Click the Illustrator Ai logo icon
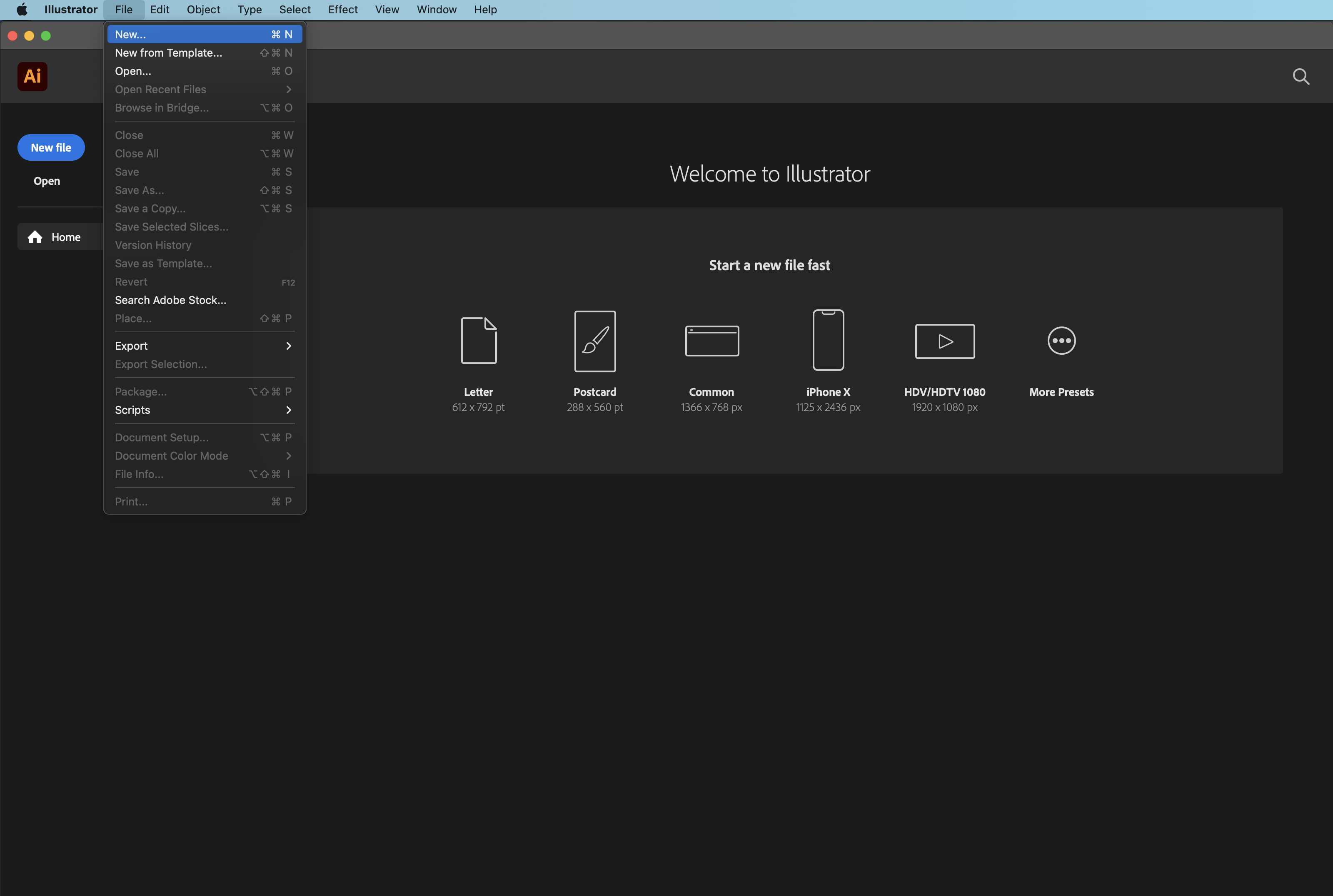This screenshot has width=1333, height=896. (x=32, y=77)
